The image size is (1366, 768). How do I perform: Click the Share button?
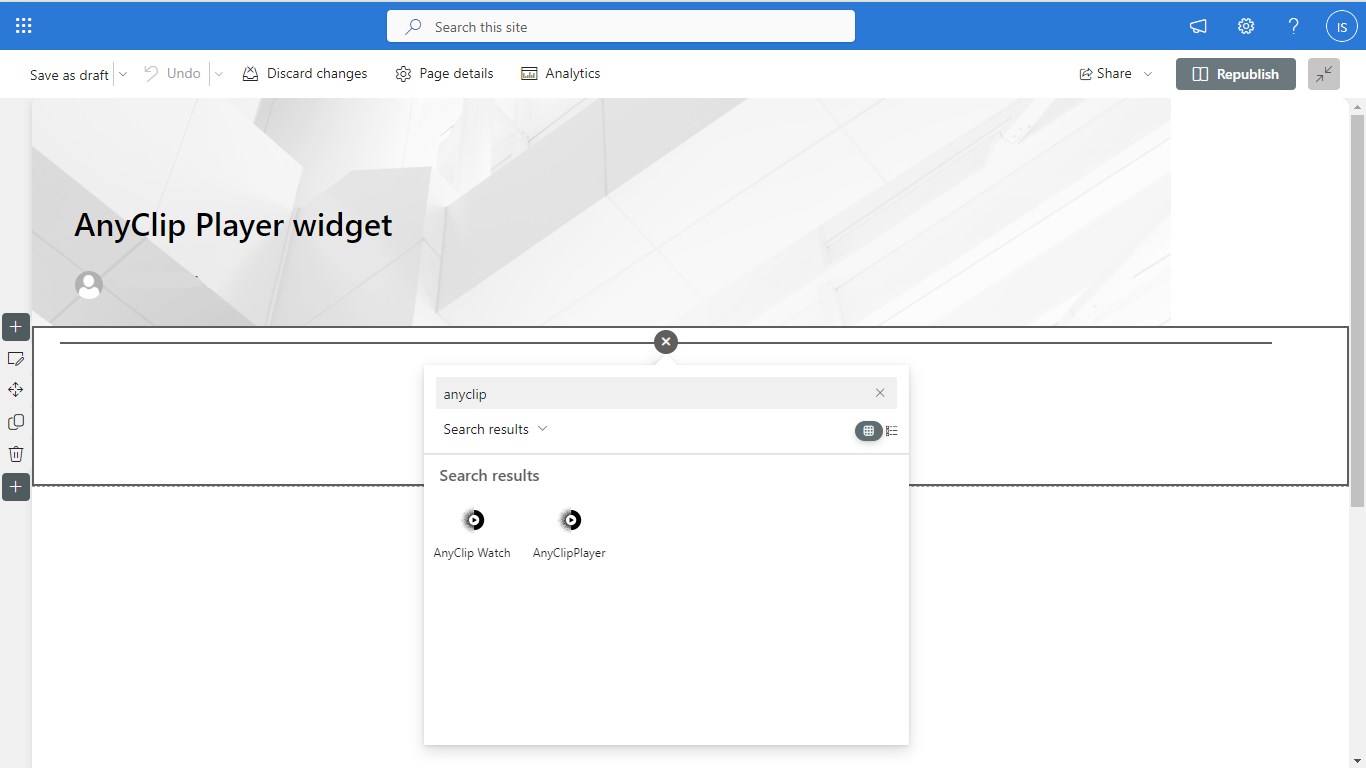[1105, 74]
